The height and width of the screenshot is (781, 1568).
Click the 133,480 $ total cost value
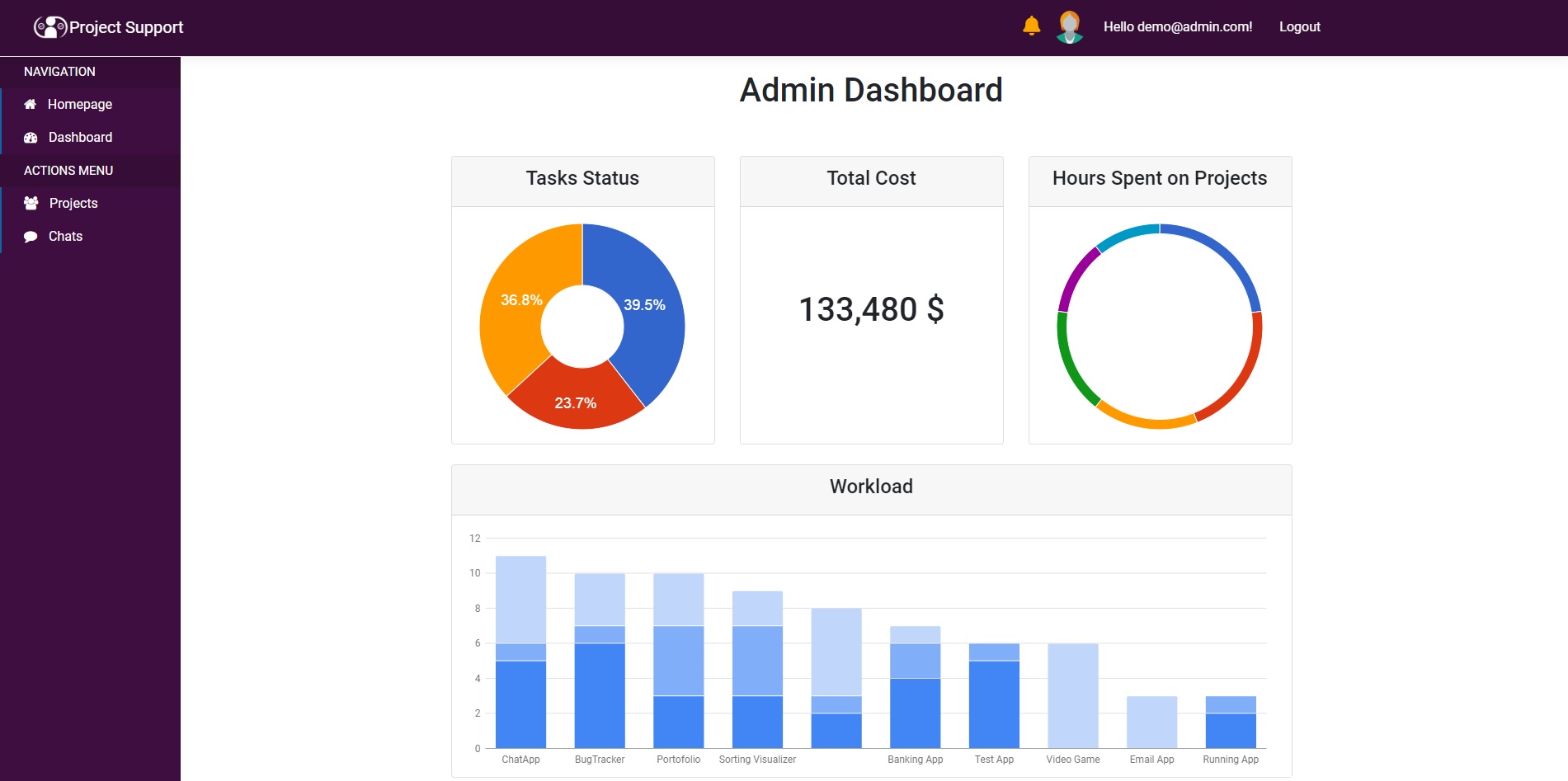point(872,310)
